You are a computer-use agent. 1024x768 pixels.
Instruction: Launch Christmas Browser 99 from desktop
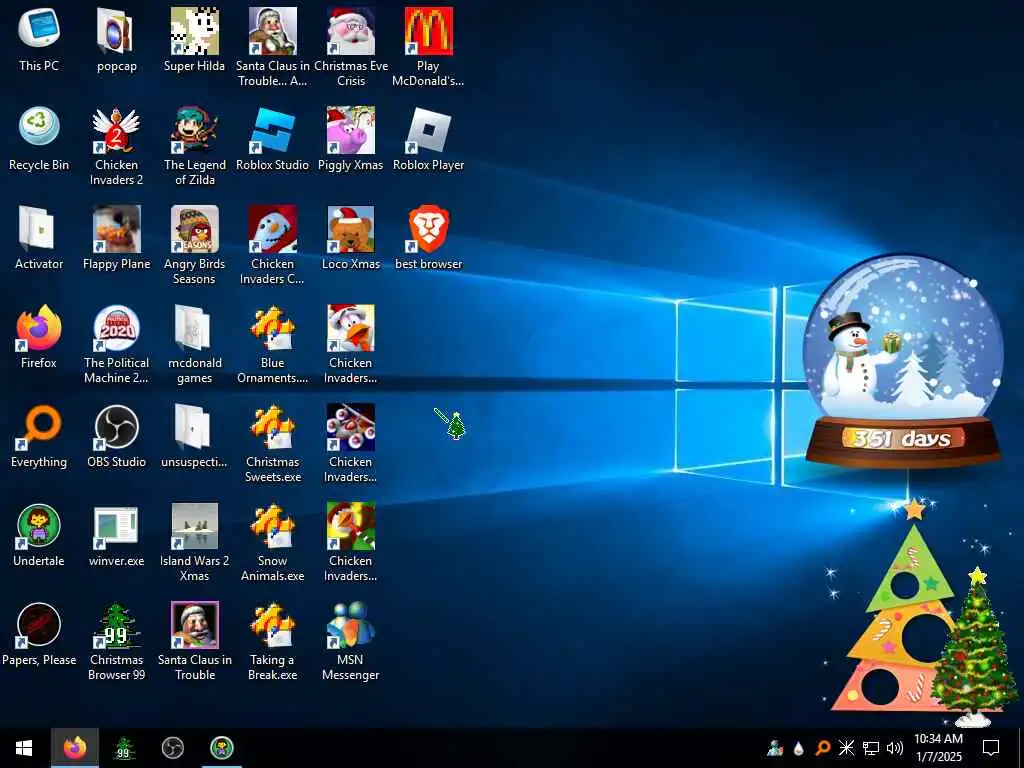tap(116, 641)
